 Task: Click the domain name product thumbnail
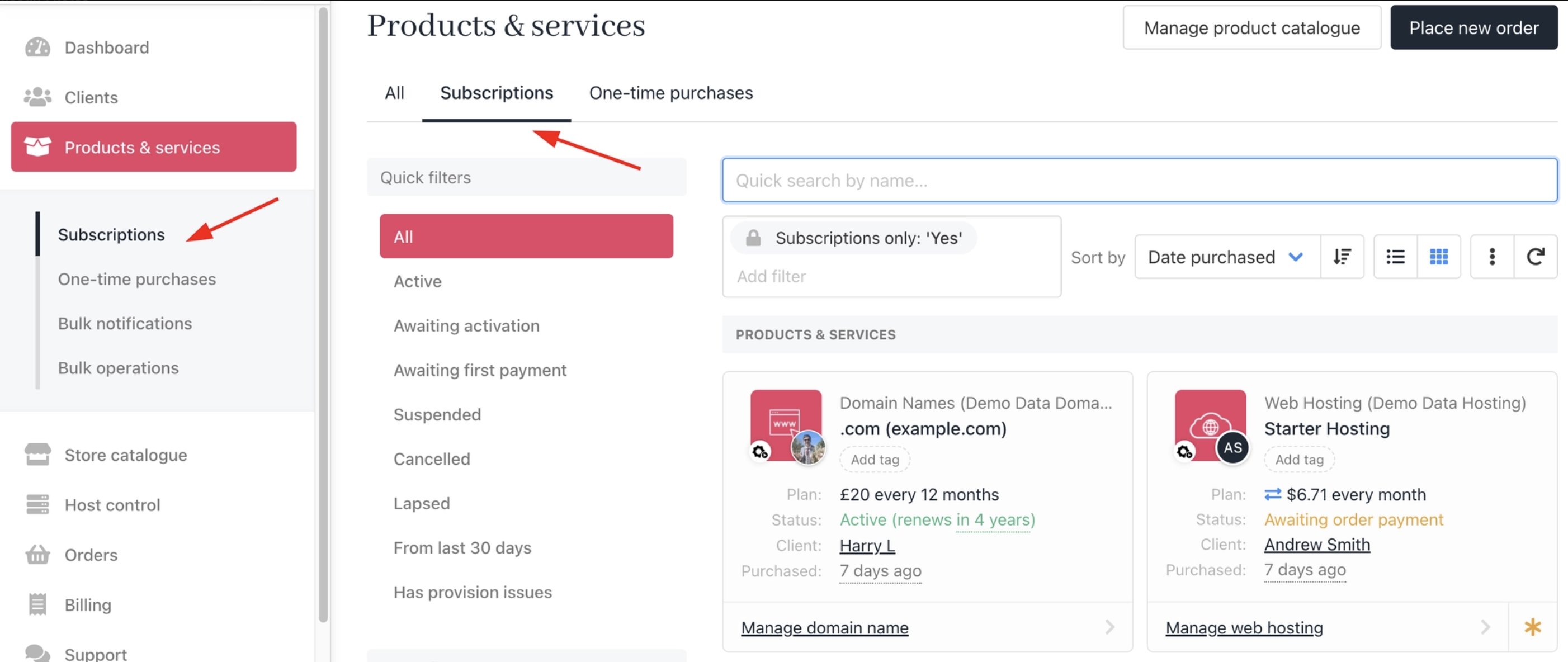tap(785, 425)
